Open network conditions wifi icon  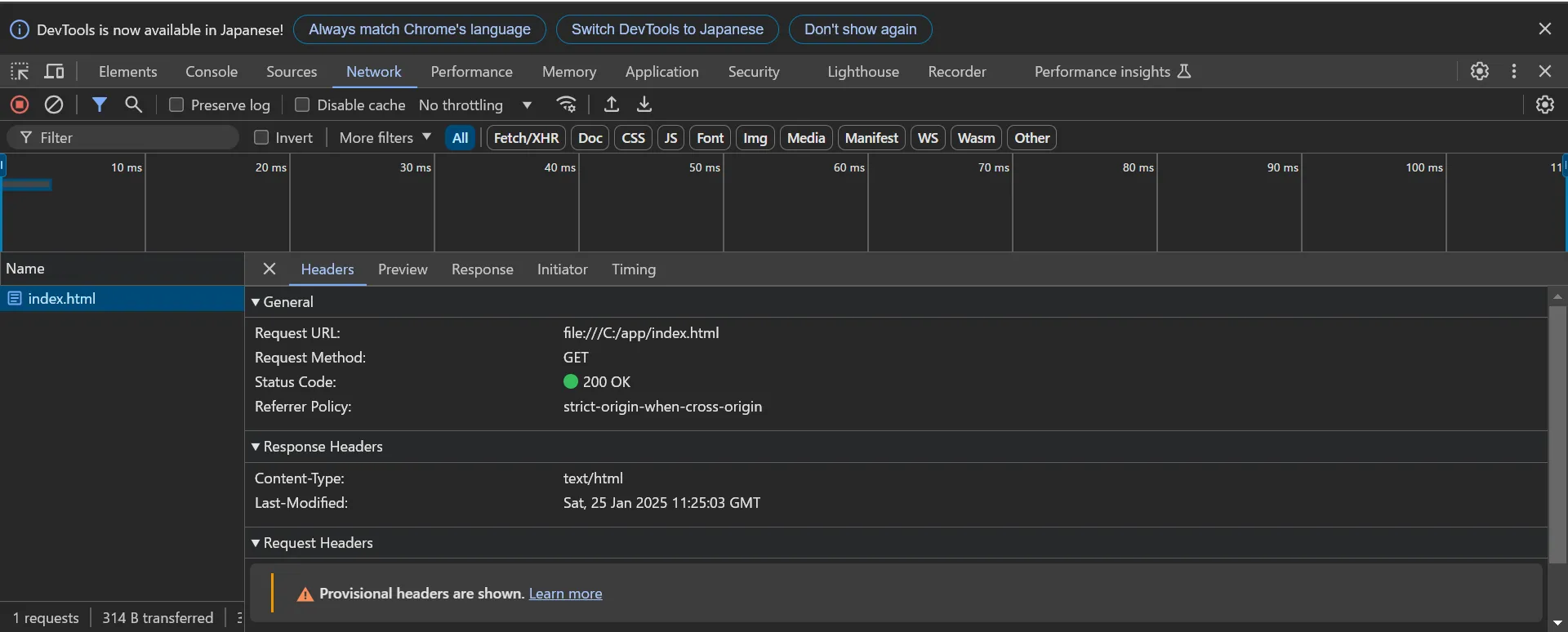566,105
